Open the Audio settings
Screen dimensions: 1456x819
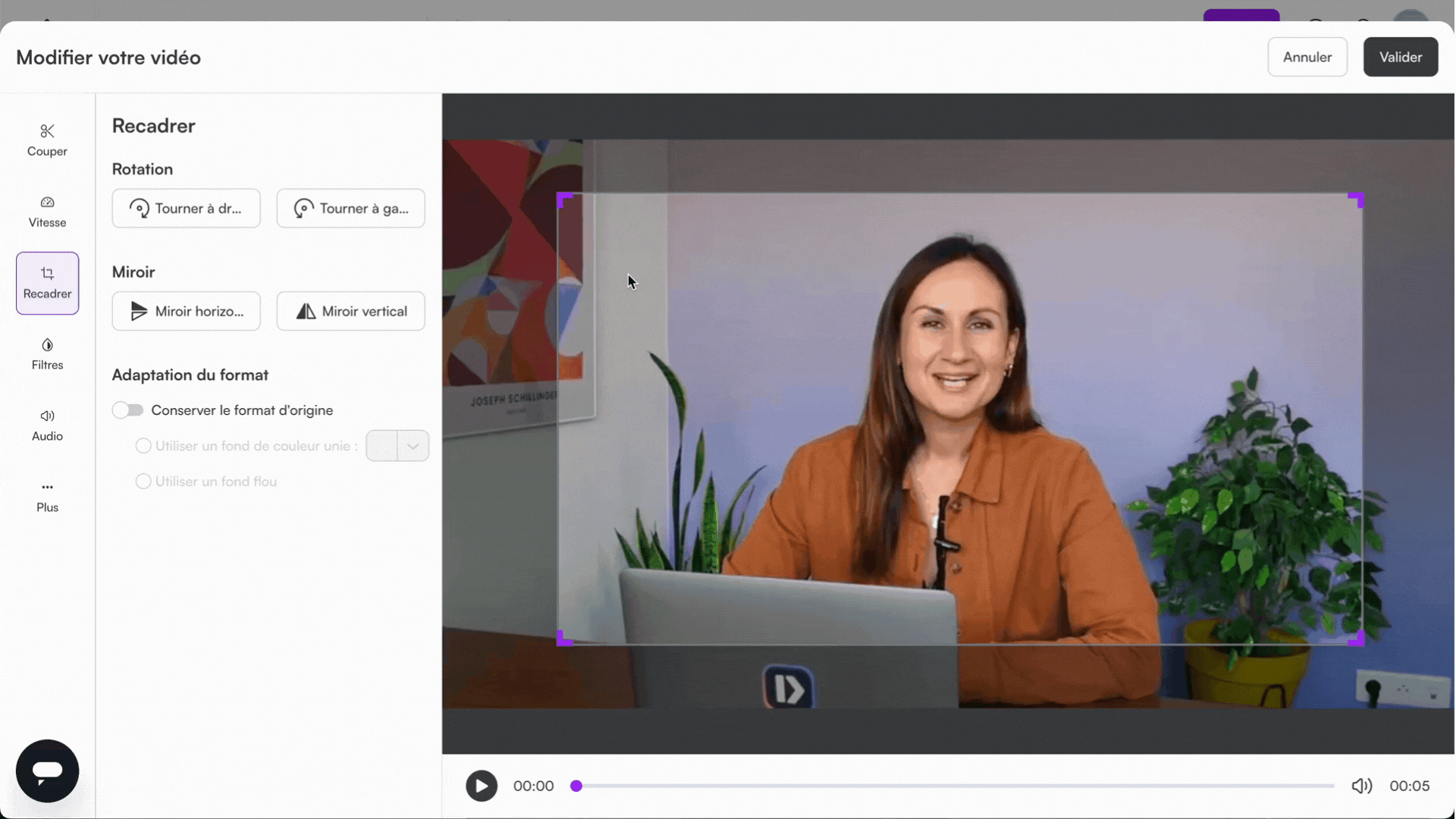point(46,424)
